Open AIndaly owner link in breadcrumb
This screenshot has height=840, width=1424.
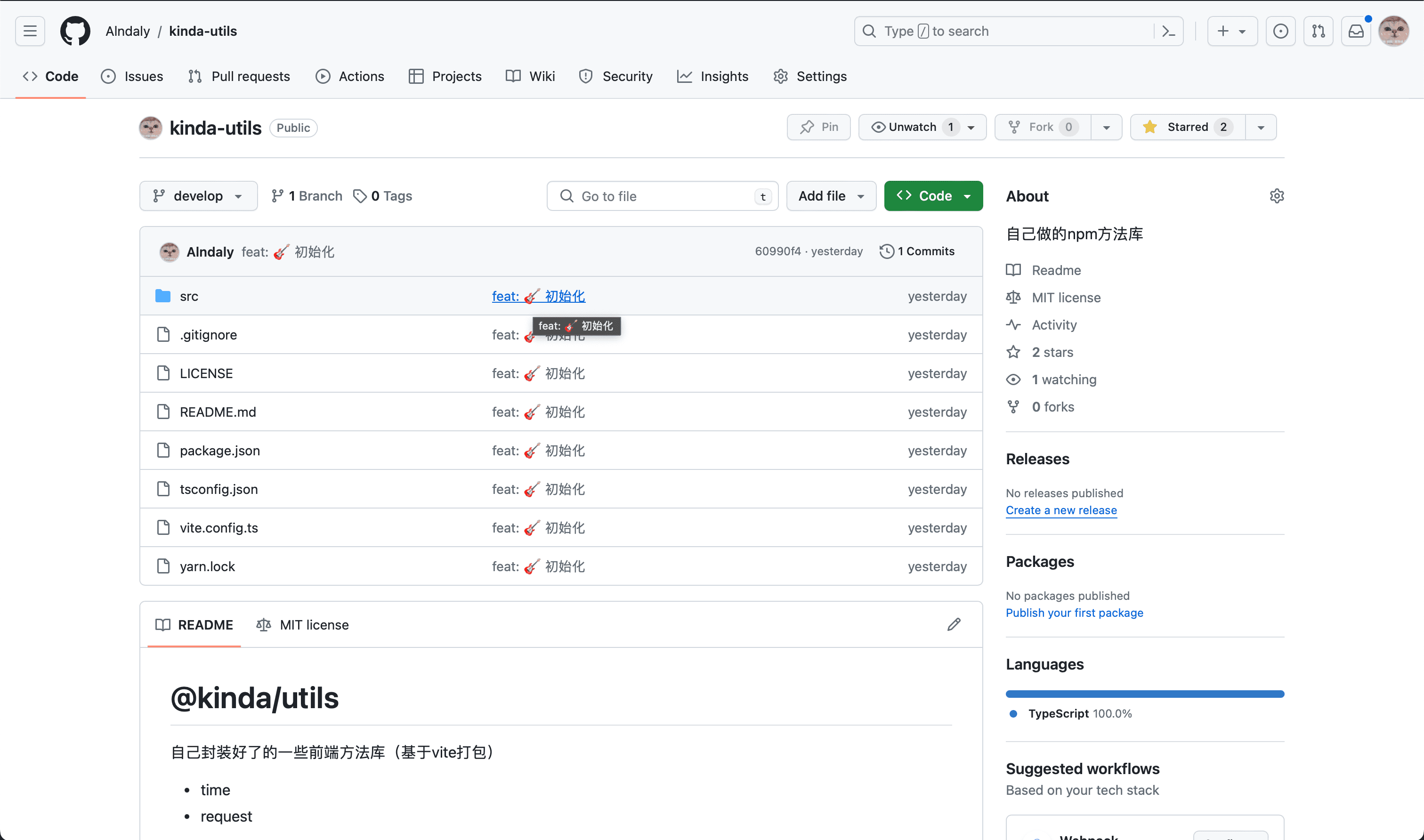(x=128, y=31)
